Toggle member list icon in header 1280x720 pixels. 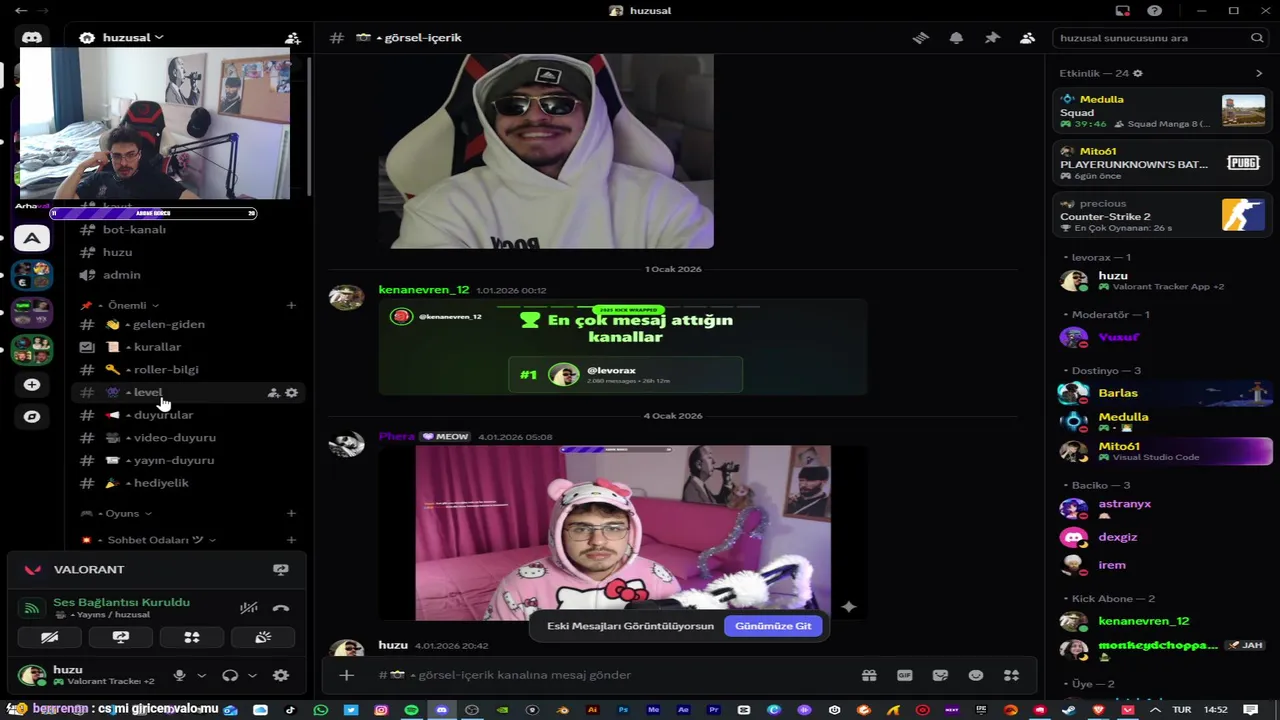pos(1027,38)
